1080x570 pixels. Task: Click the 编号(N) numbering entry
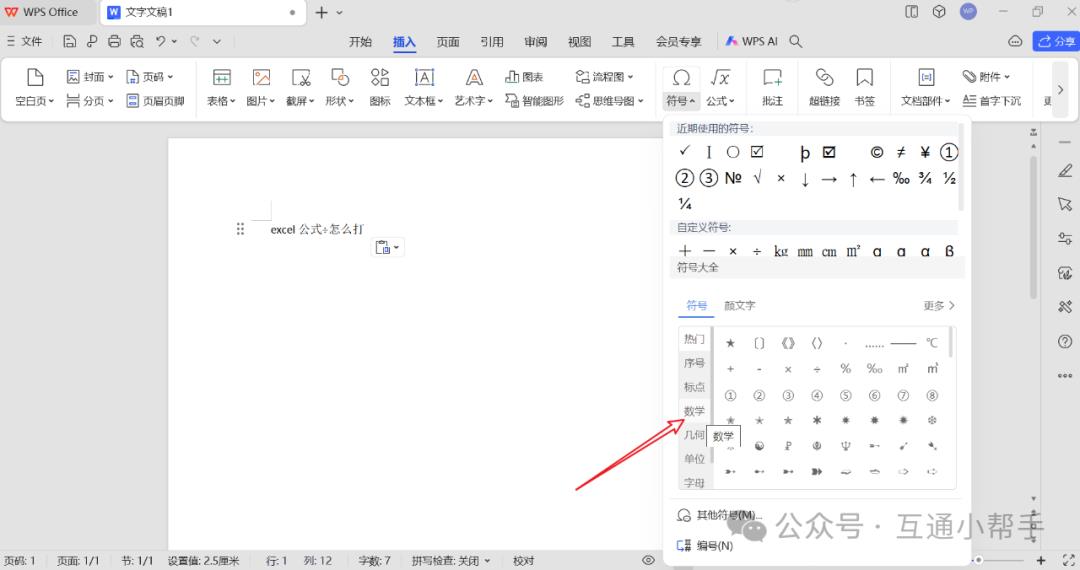(x=705, y=545)
